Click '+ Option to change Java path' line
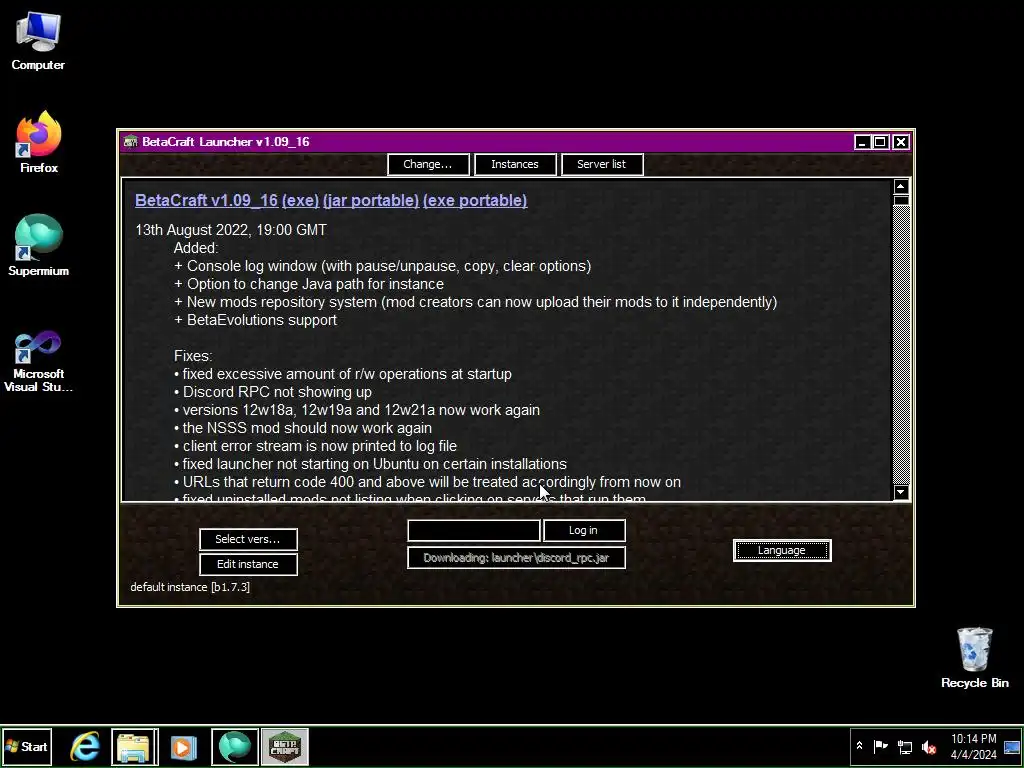 click(309, 284)
